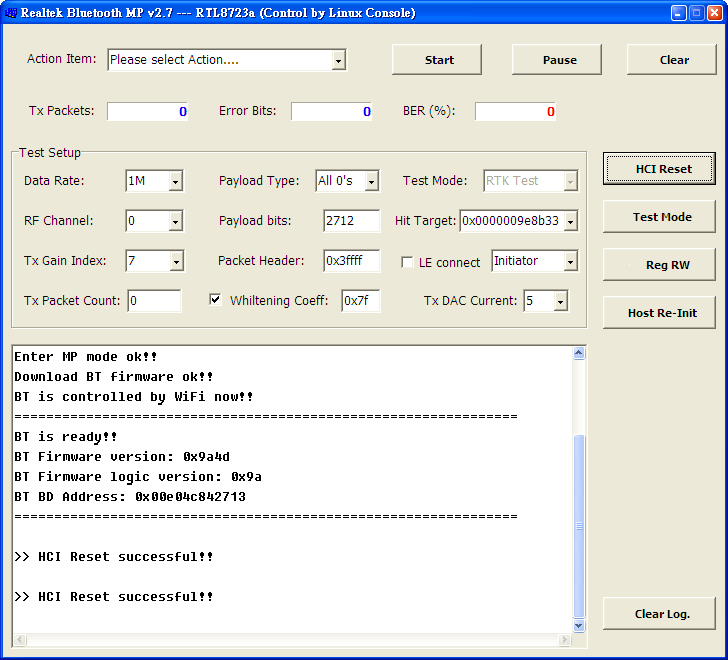
Task: Click the Tx Packets value field
Action: 148,111
